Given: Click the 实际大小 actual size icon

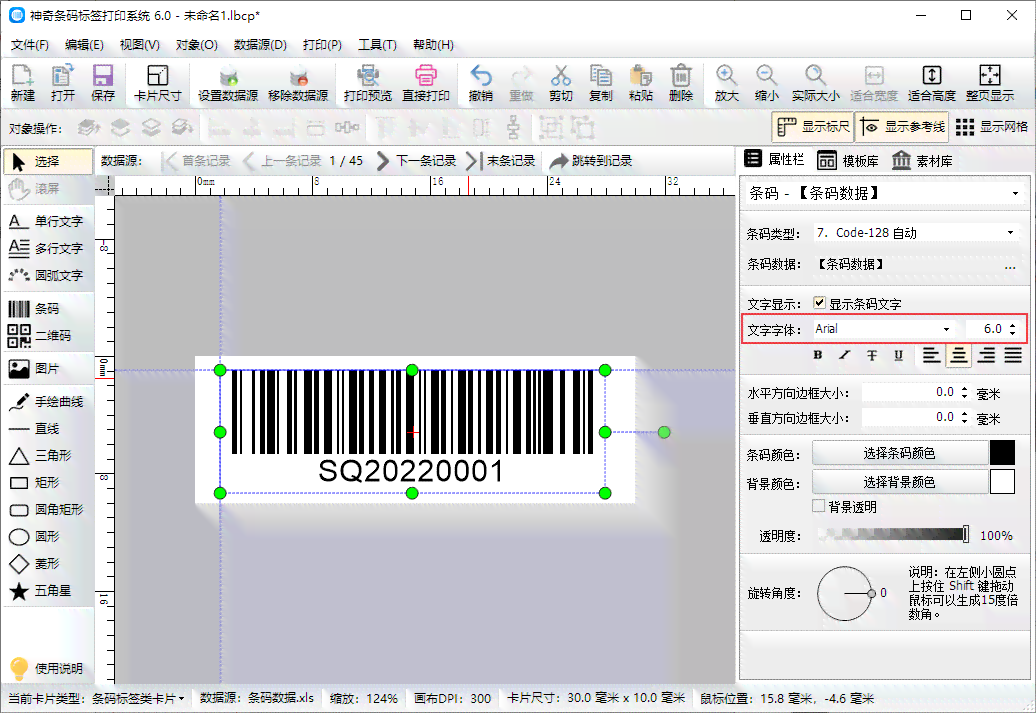Looking at the screenshot, I should pos(816,83).
